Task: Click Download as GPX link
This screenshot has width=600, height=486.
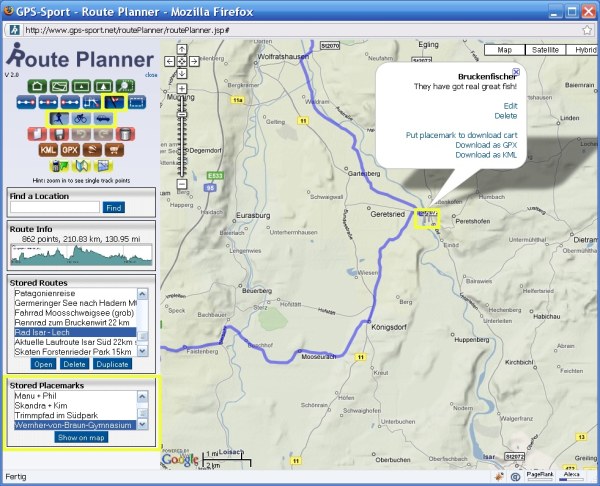Action: point(486,145)
